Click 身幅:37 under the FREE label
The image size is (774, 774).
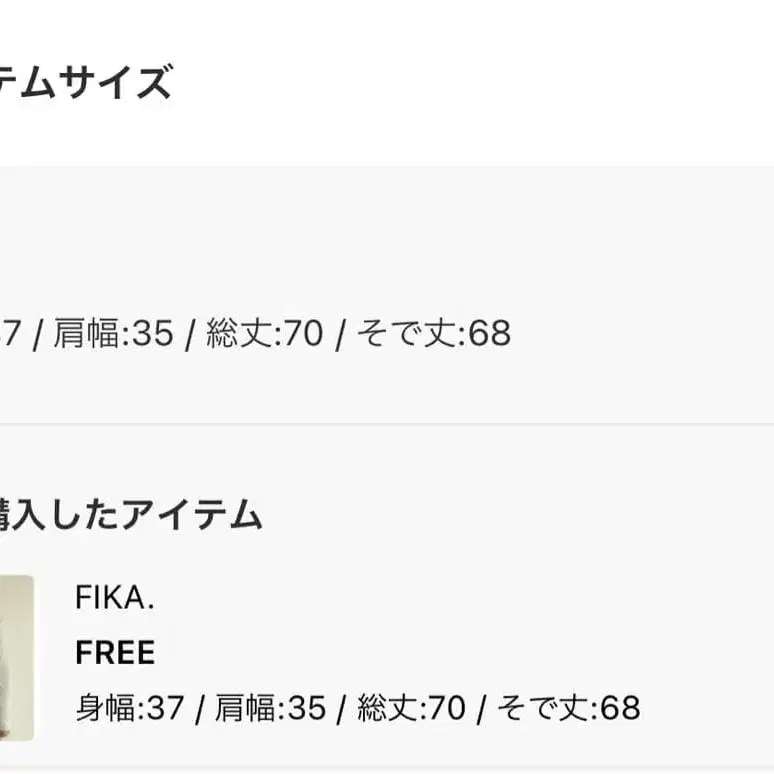(x=130, y=708)
